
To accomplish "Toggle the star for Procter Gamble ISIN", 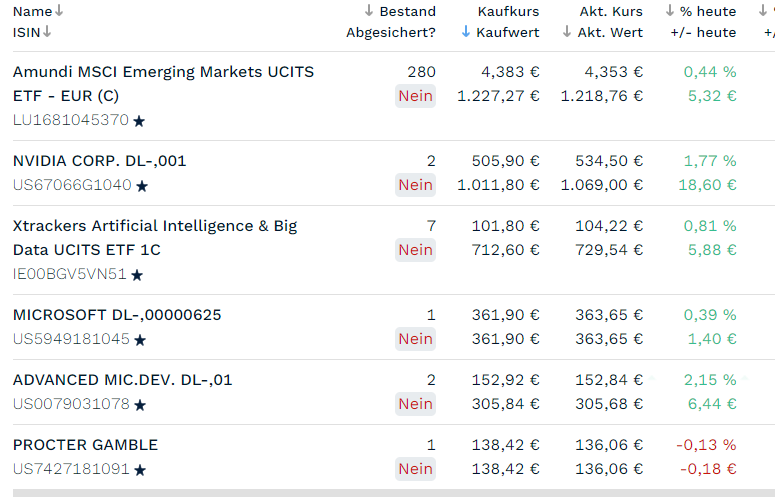I will pos(141,470).
